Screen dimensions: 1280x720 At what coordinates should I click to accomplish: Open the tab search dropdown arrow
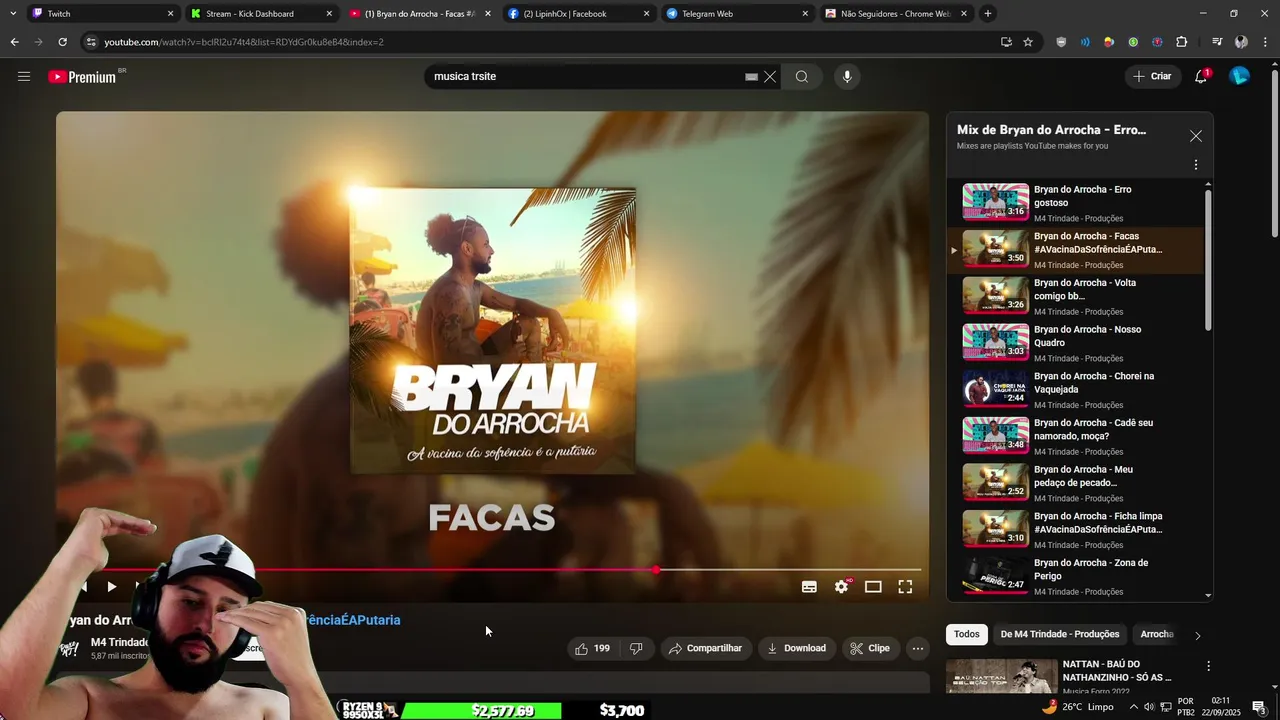pos(12,14)
